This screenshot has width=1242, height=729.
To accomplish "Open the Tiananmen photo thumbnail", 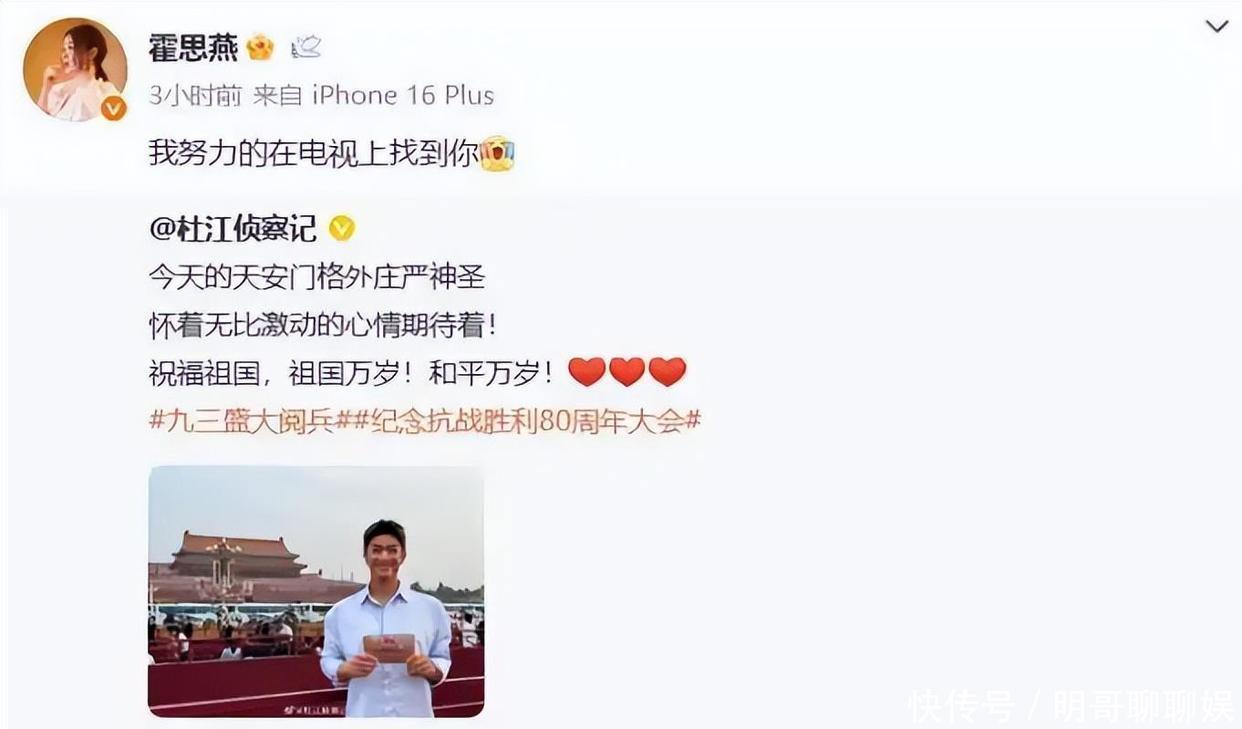I will pos(316,591).
